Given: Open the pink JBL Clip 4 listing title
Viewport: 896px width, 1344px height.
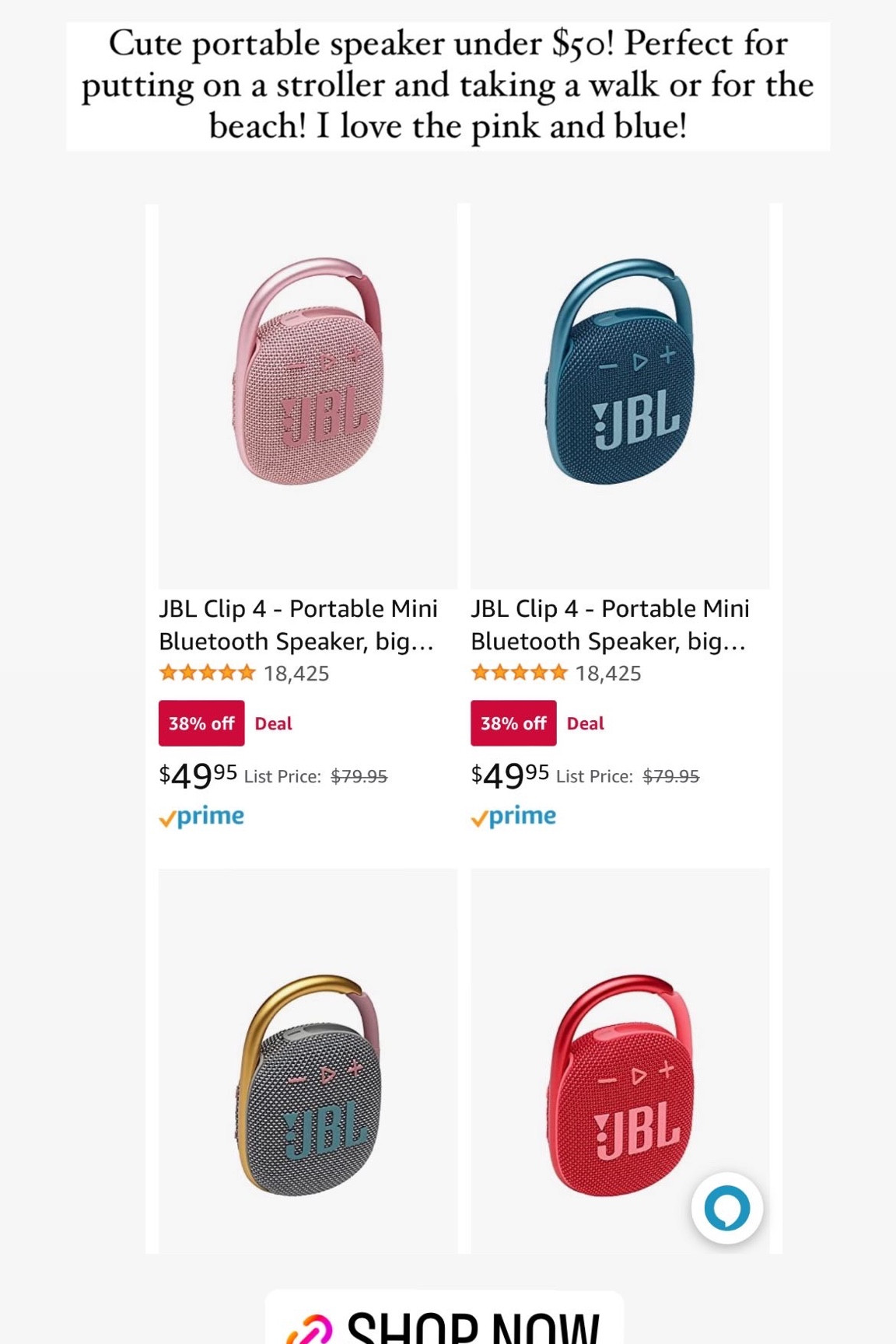Looking at the screenshot, I should [x=298, y=625].
